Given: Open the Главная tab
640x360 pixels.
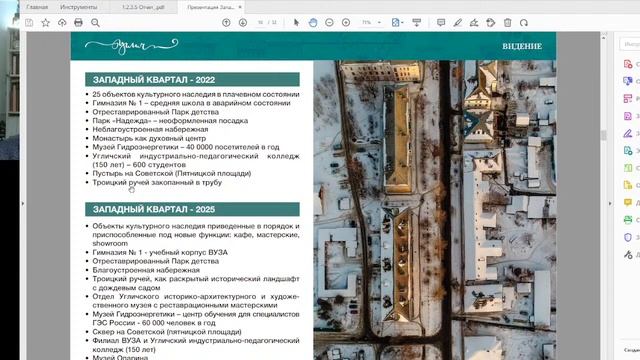Looking at the screenshot, I should (37, 7).
